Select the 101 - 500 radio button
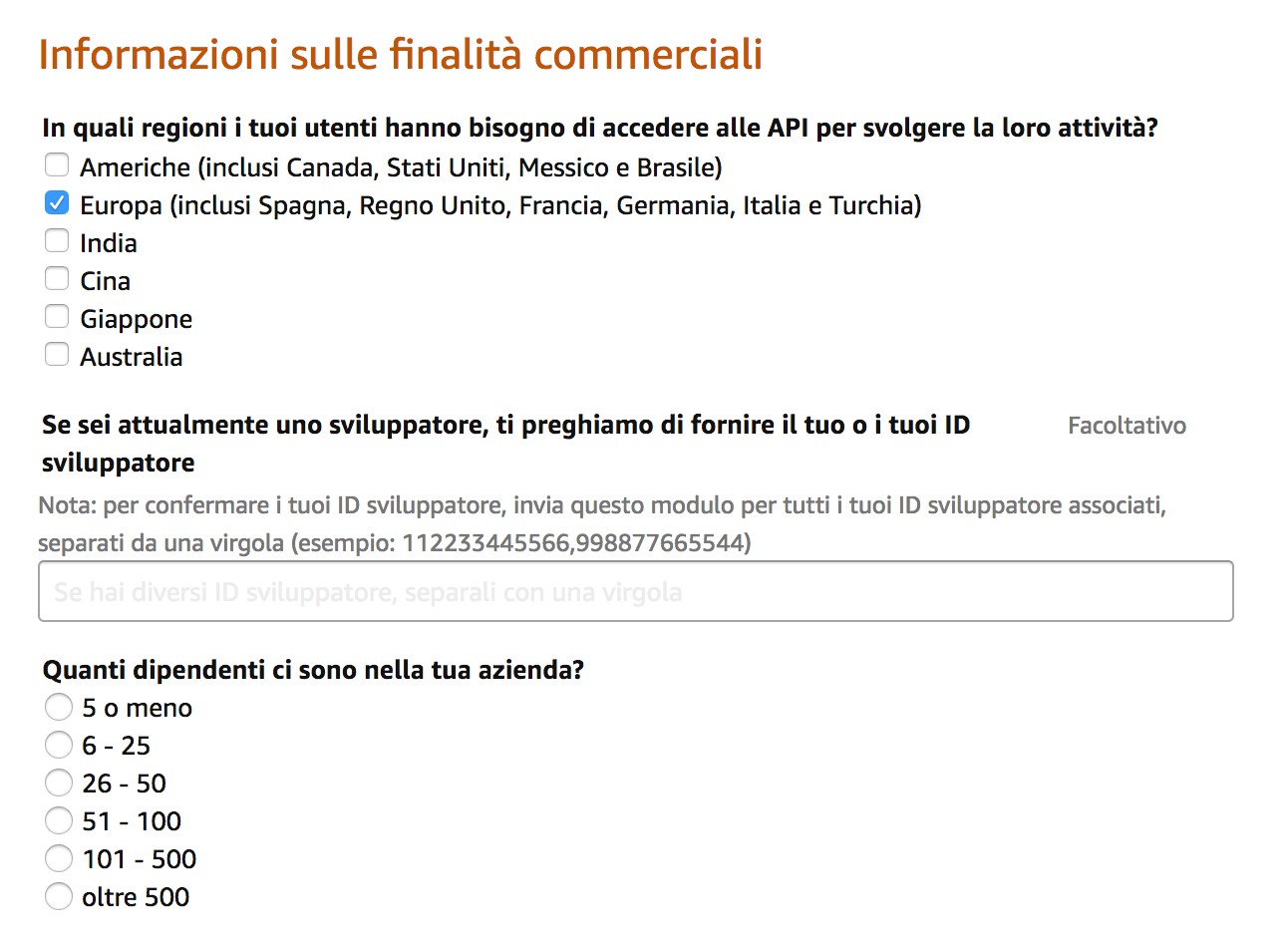 [x=59, y=858]
